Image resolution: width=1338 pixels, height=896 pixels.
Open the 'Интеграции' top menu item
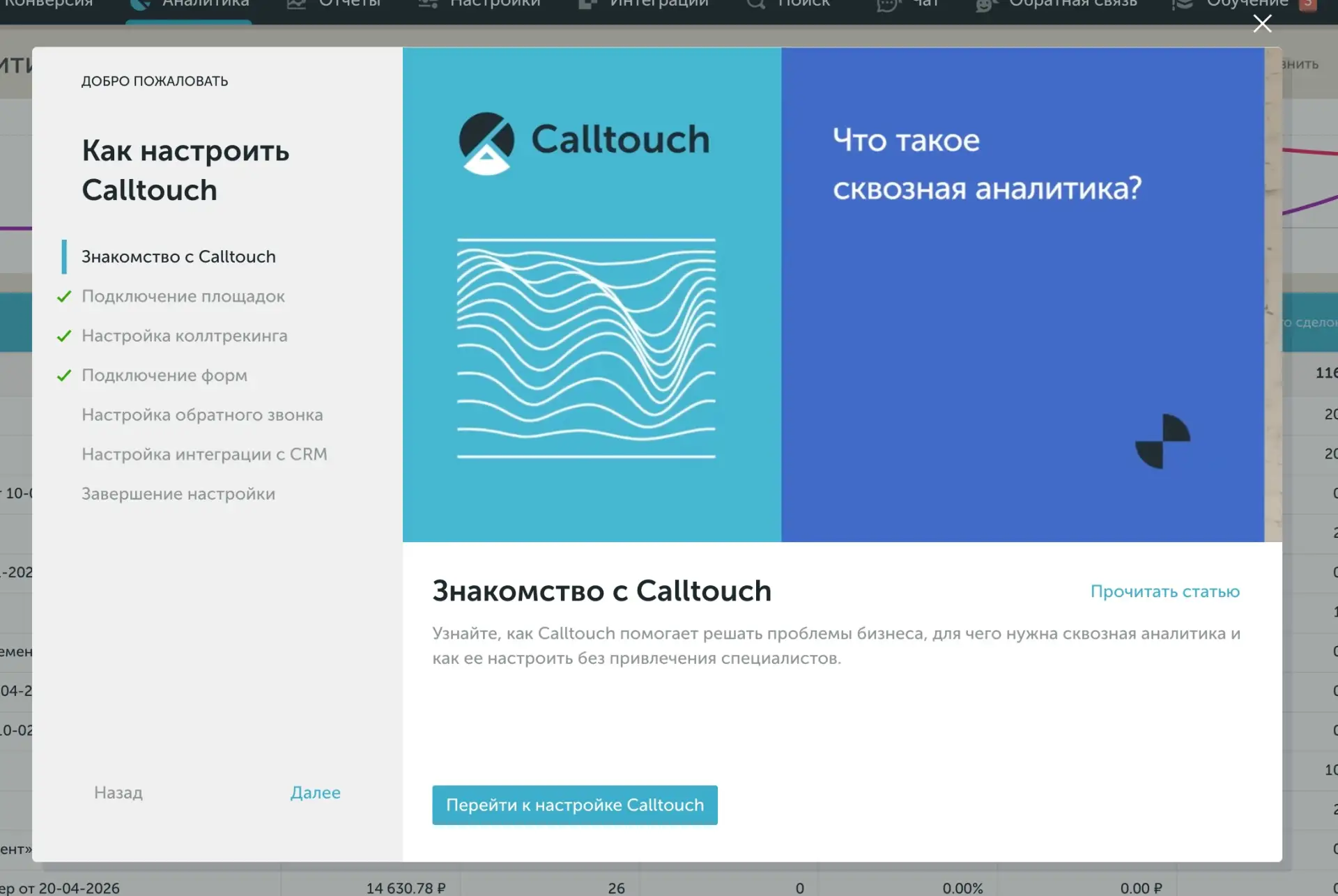tap(643, 5)
